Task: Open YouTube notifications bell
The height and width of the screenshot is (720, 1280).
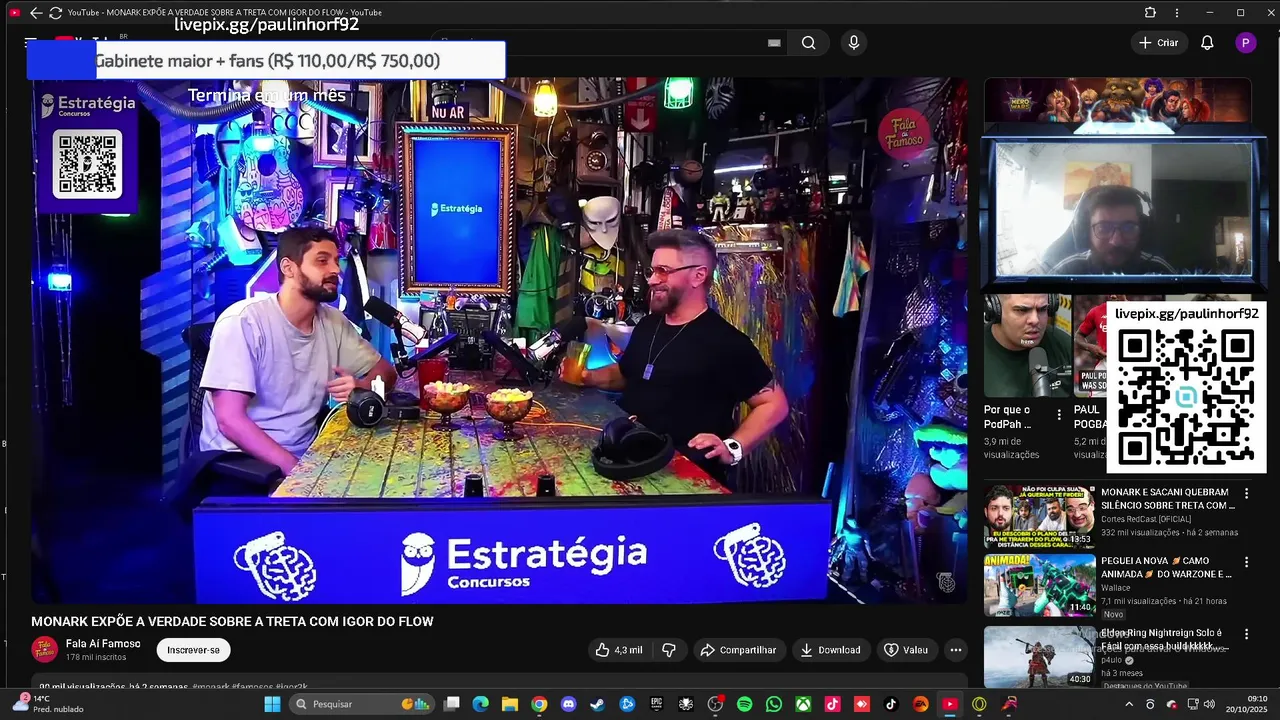Action: pos(1207,43)
